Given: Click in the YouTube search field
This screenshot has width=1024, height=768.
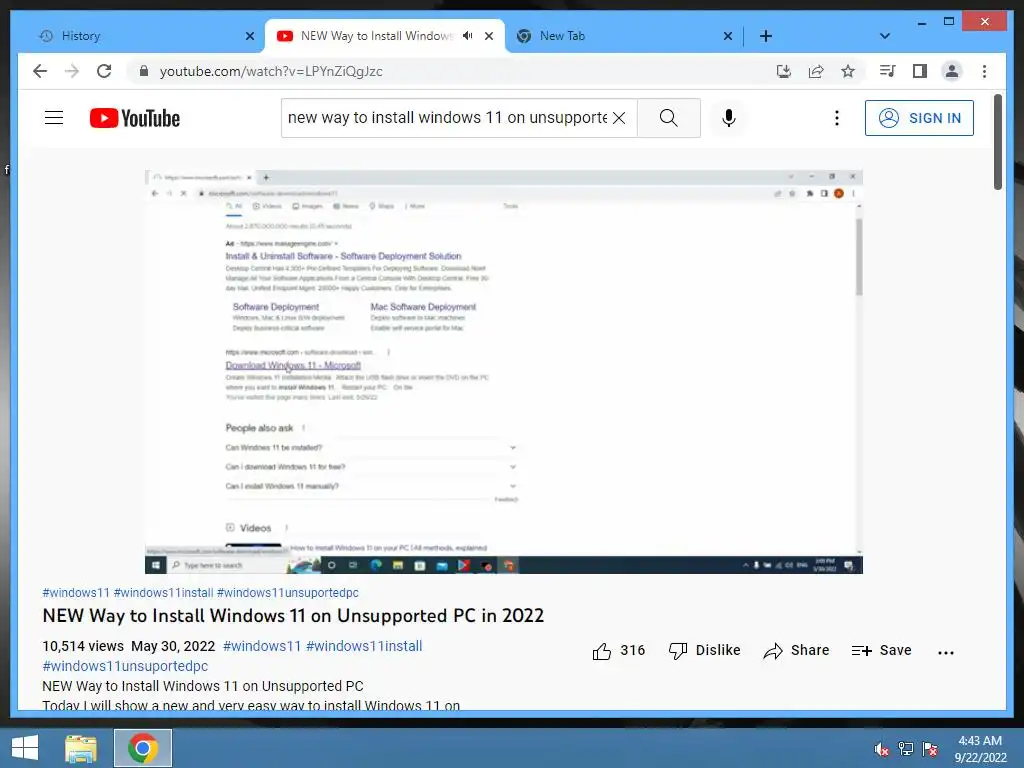Looking at the screenshot, I should pyautogui.click(x=447, y=118).
